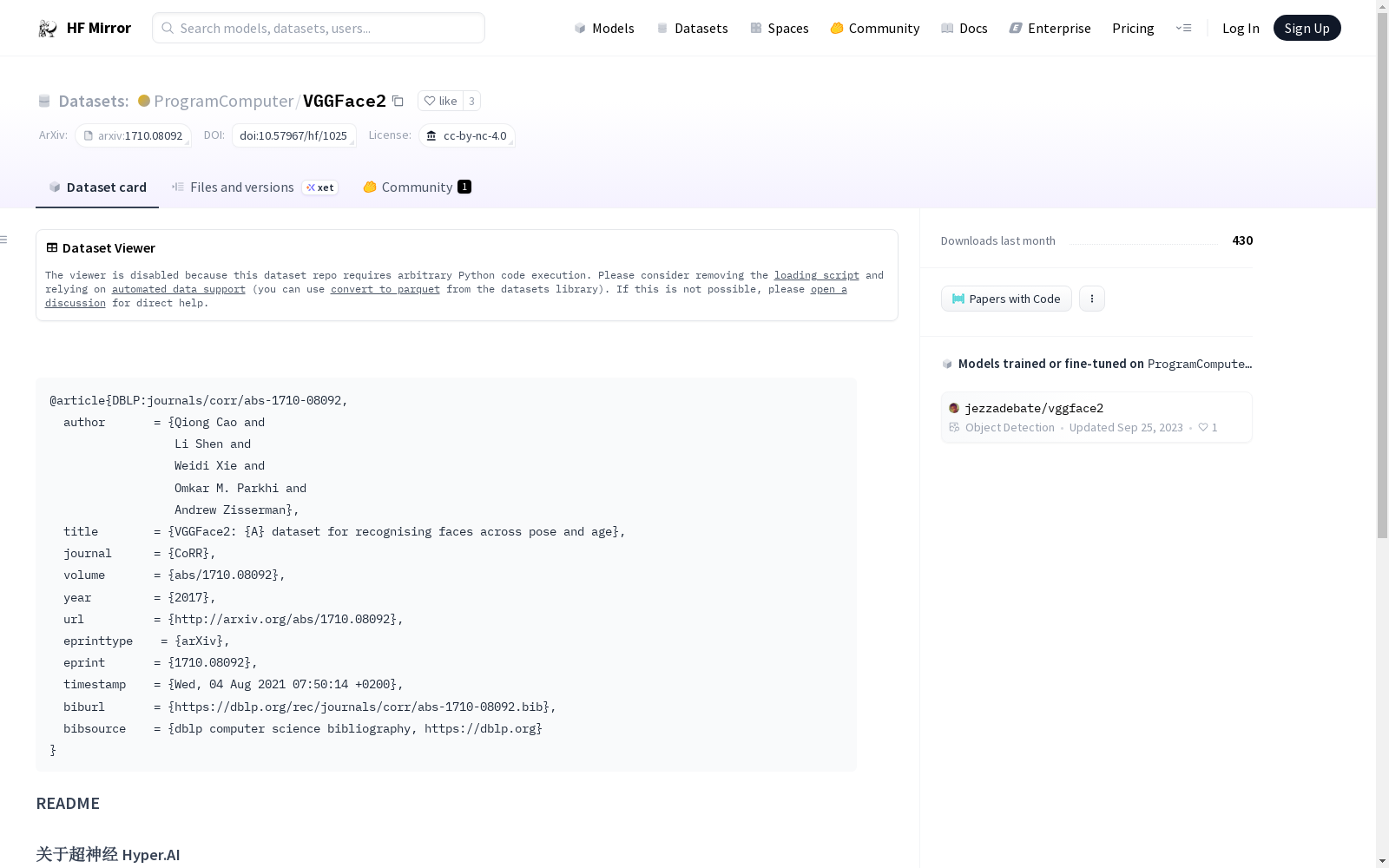
Task: Toggle the table of contents icon at left edge
Action: coord(3,240)
